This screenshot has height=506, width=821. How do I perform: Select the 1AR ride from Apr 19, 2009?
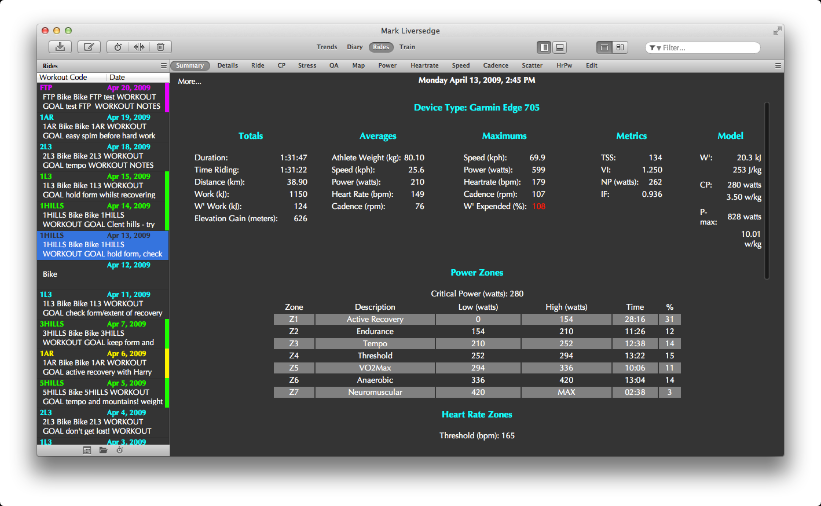(x=102, y=127)
